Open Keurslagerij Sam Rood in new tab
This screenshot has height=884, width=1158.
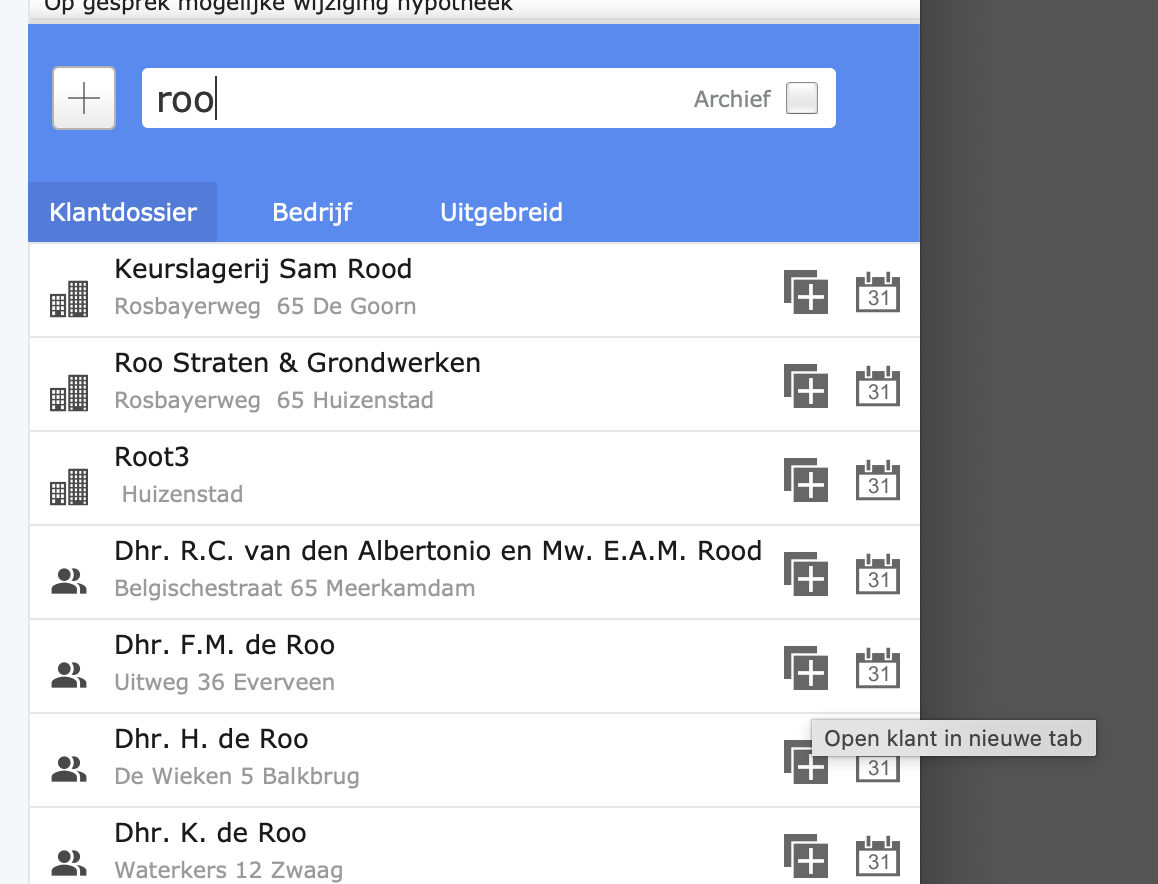(805, 292)
